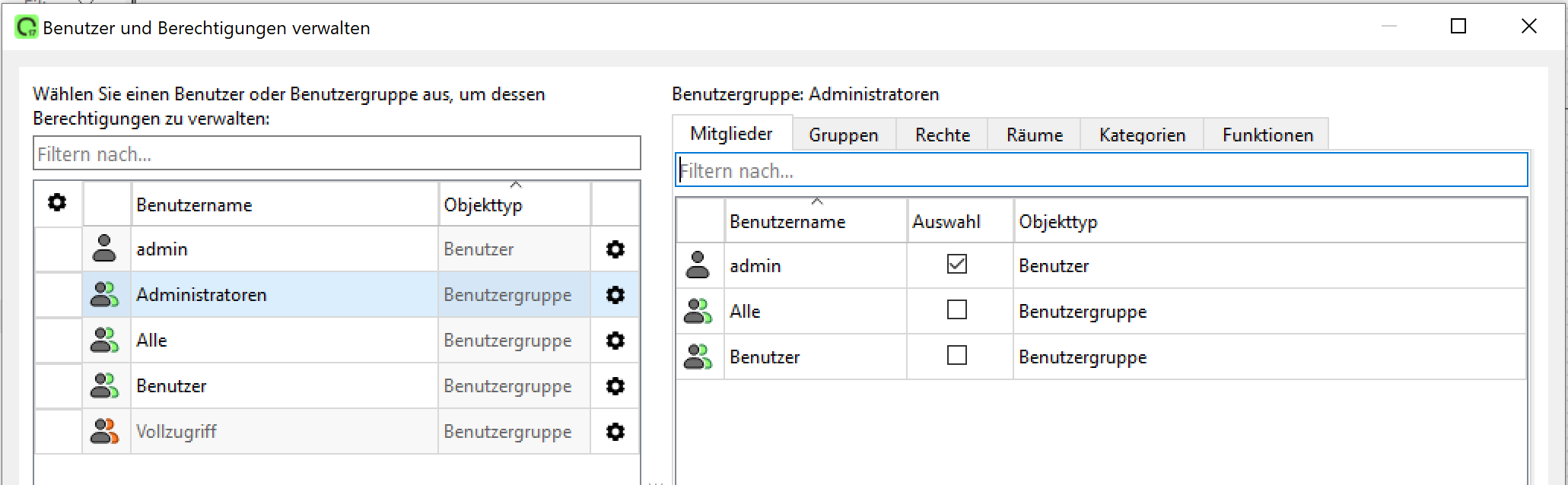Sort members table by Objekttyp column

point(1269,220)
